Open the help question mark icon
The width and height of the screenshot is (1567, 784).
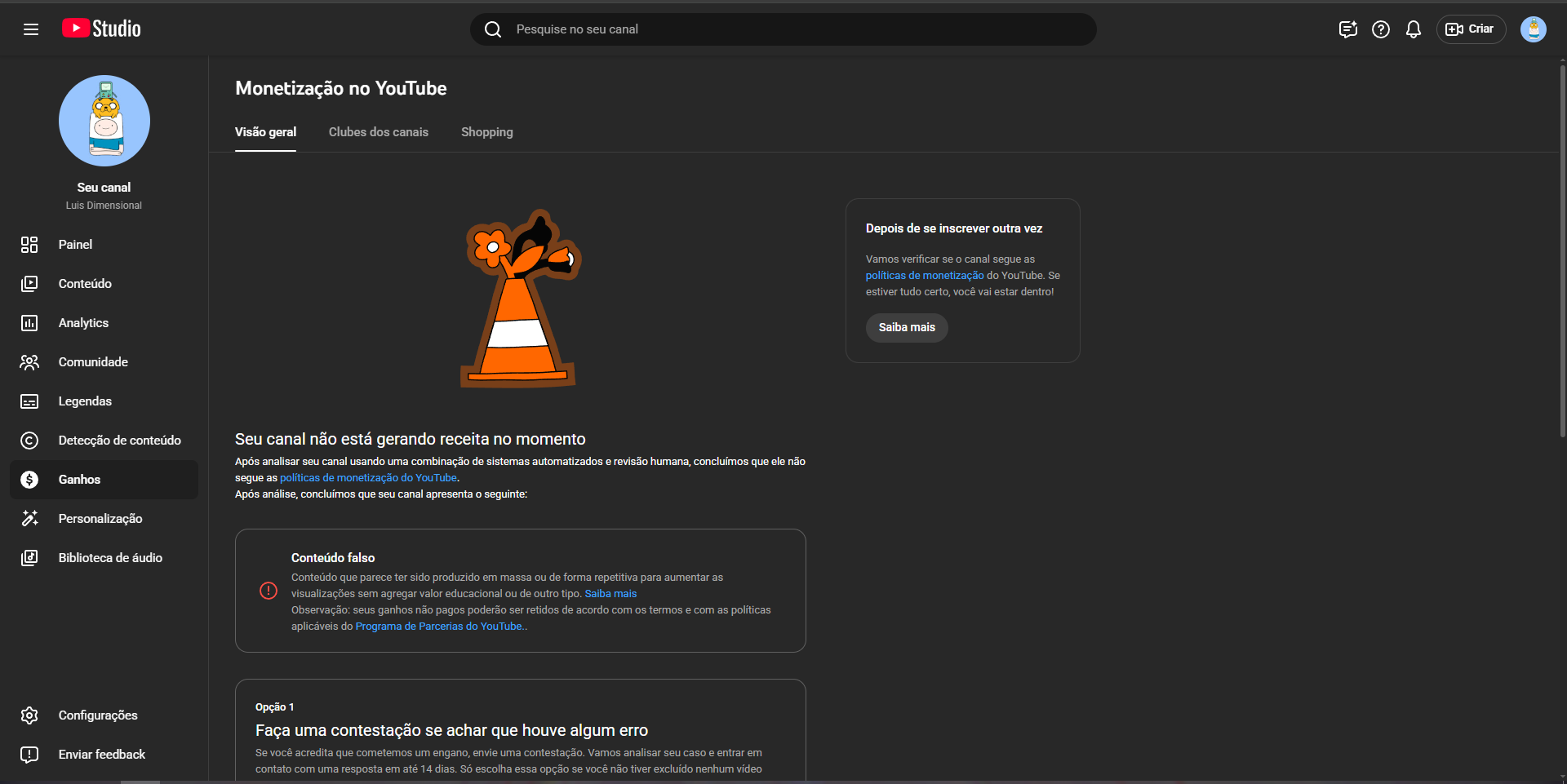[x=1380, y=29]
